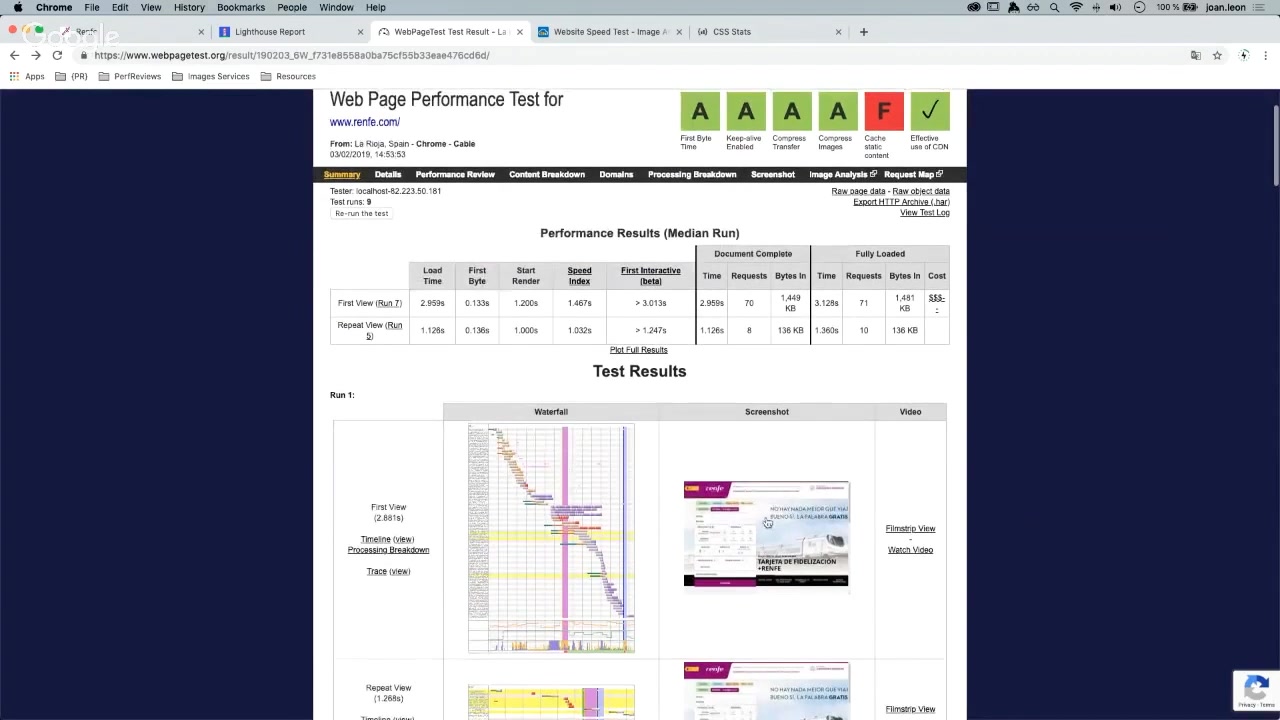
Task: Open the Apps bookmarks shortcut
Action: (27, 76)
